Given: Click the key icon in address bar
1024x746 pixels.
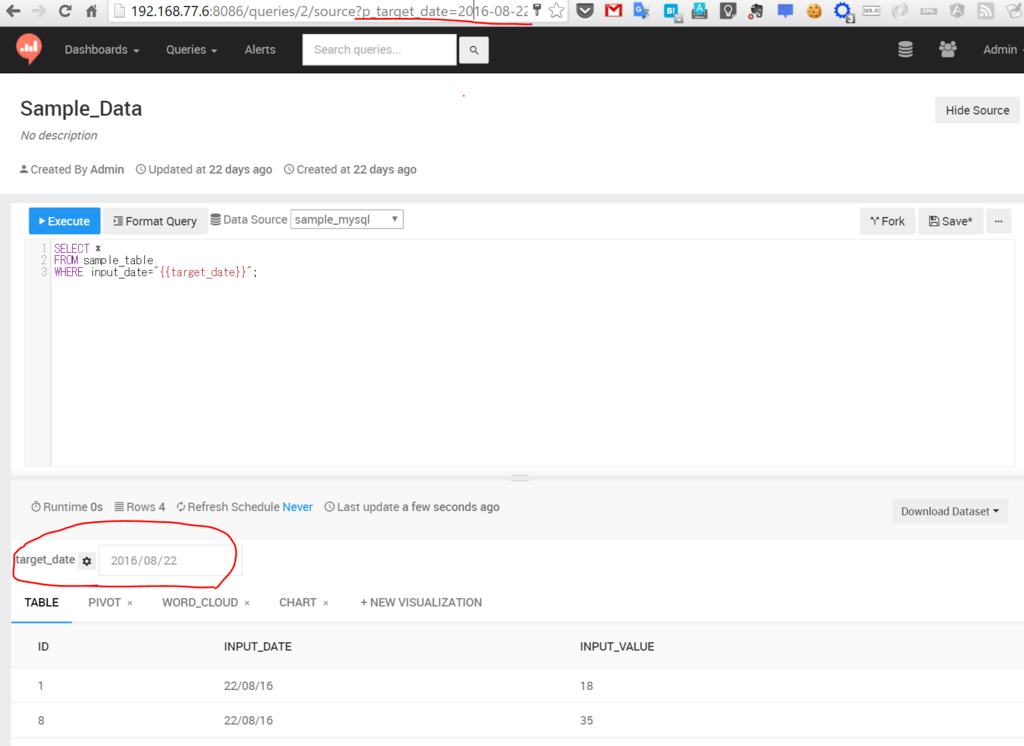Looking at the screenshot, I should [x=537, y=10].
